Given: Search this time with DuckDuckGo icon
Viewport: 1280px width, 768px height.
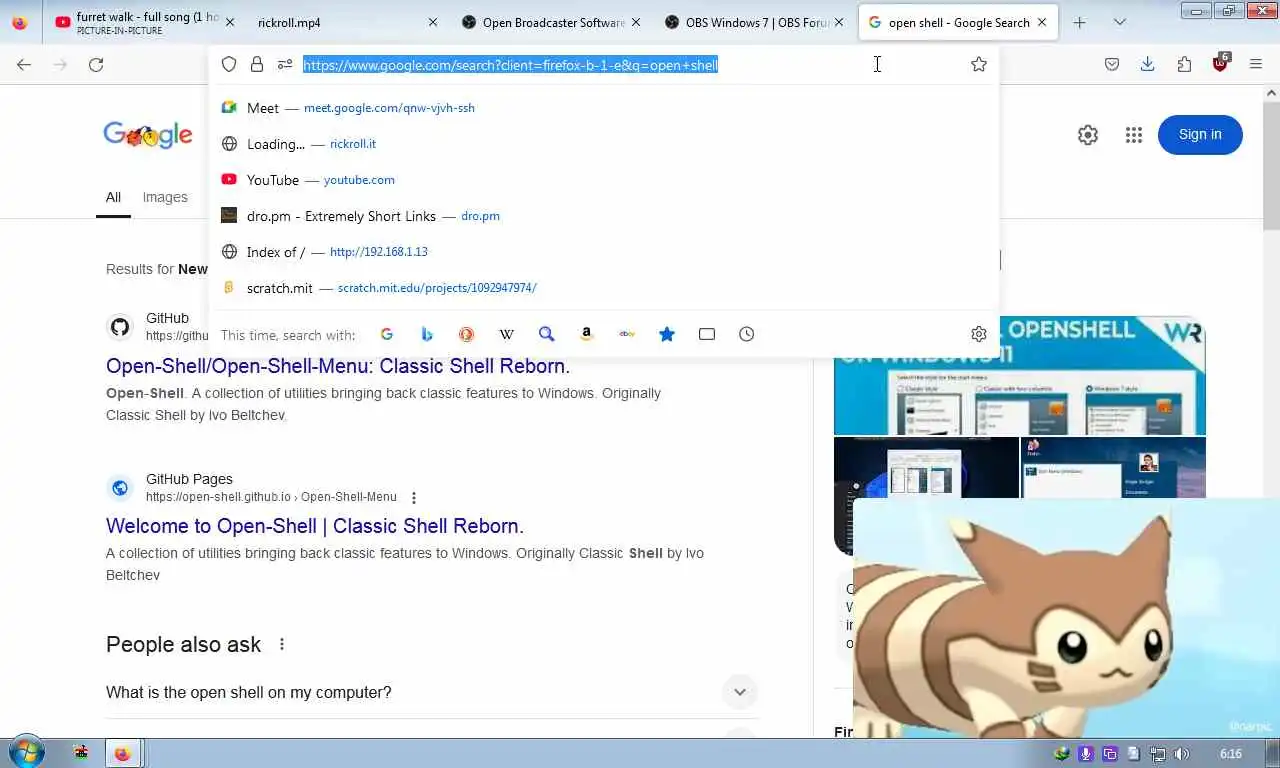Looking at the screenshot, I should coord(466,334).
